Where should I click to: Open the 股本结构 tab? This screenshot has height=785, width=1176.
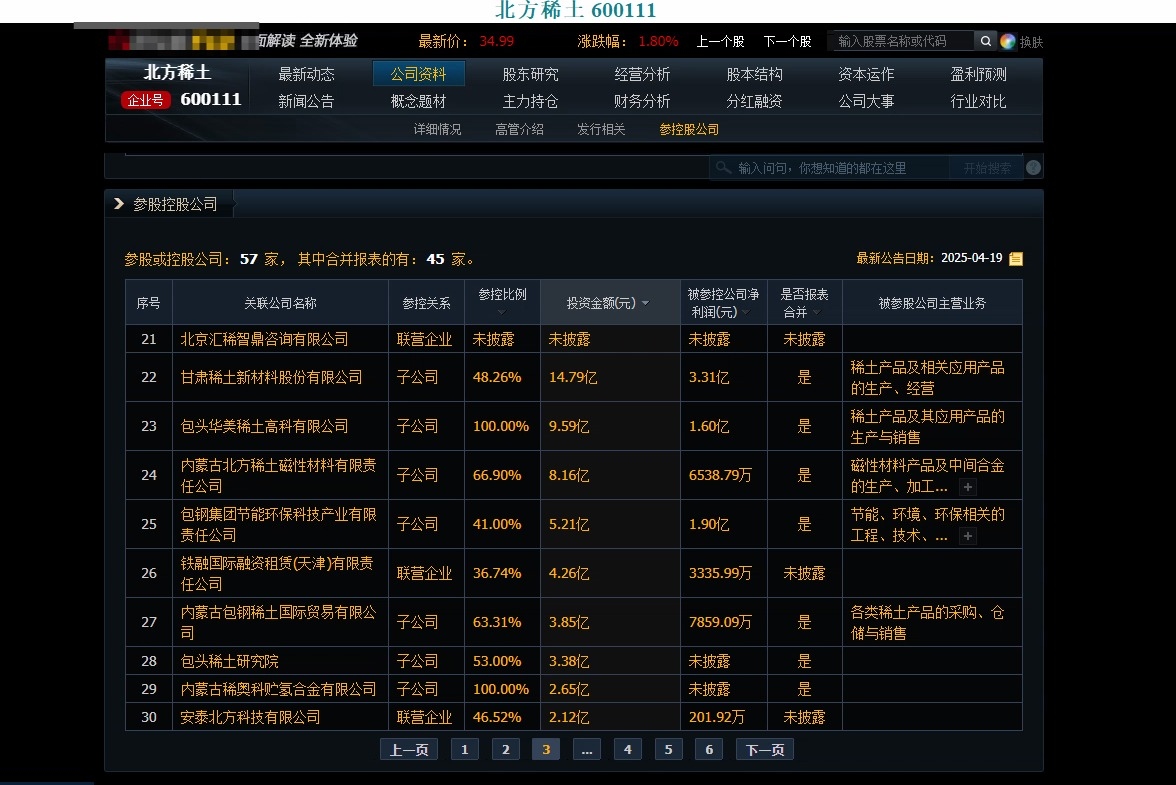(x=754, y=74)
